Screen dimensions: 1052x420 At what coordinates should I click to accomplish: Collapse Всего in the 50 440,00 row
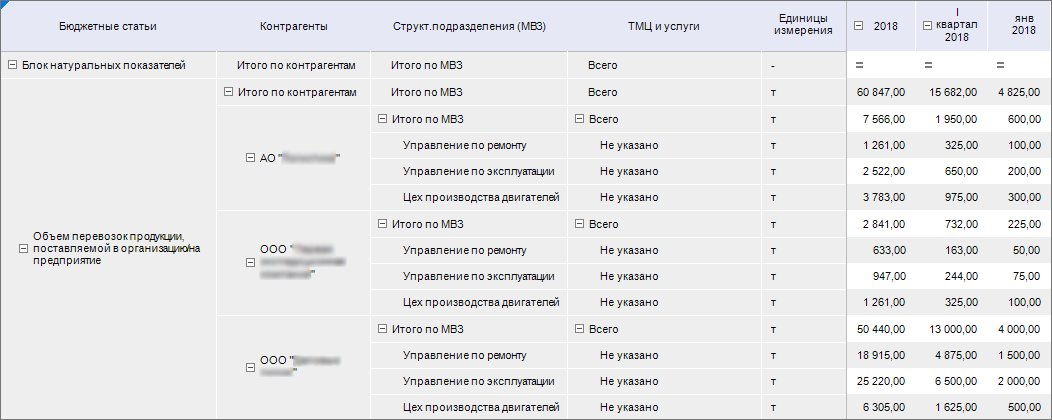(580, 328)
